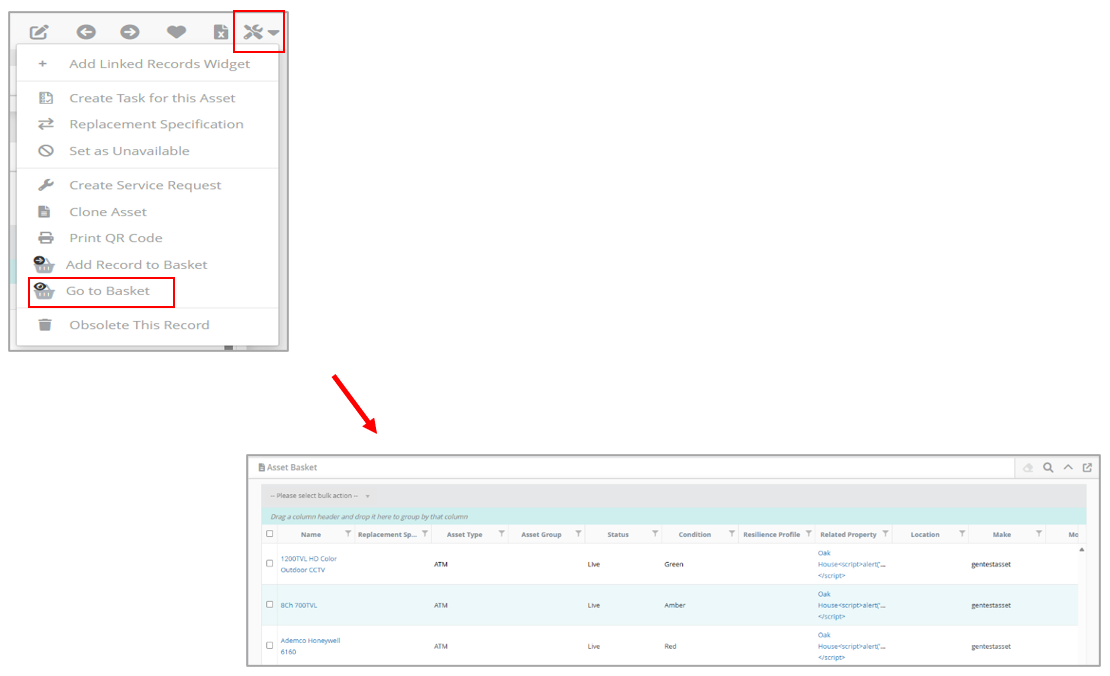Go to next record arrow icon
Screen dimensions: 1110x676
130,32
